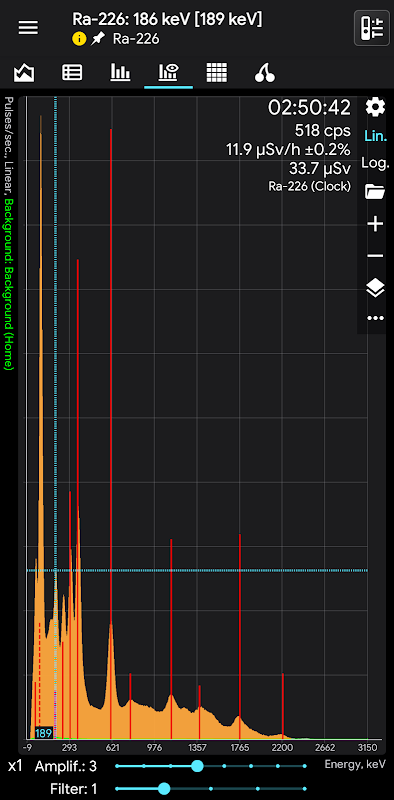Open the spectrum layers icon

point(375,288)
